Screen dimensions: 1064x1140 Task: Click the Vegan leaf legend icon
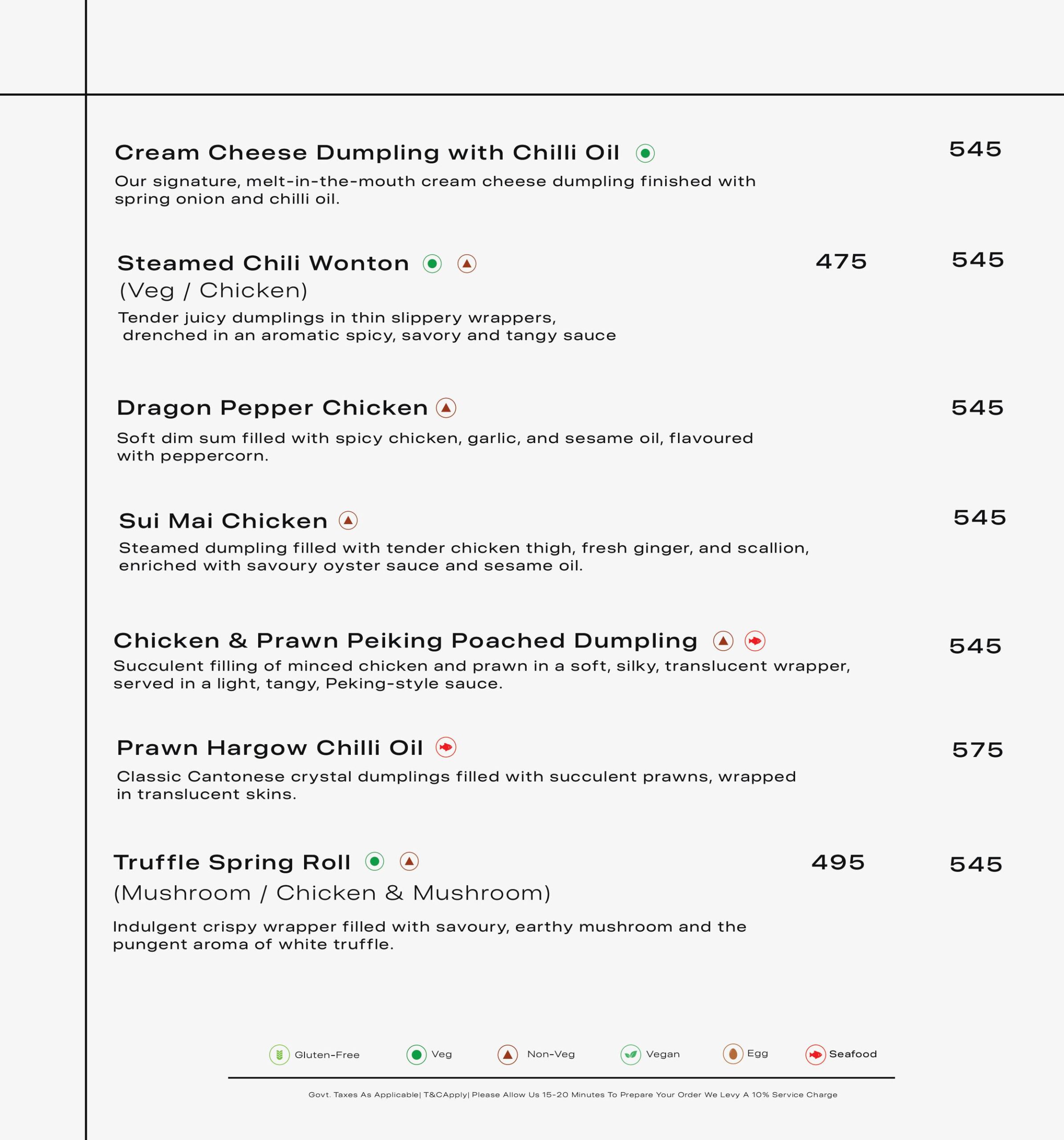(x=630, y=1054)
